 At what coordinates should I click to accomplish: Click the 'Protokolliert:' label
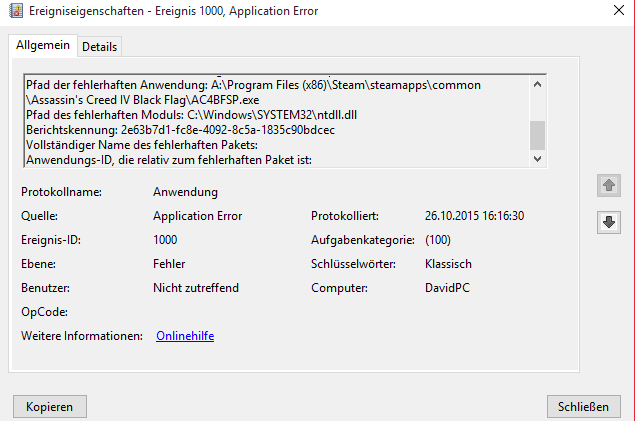[x=345, y=216]
